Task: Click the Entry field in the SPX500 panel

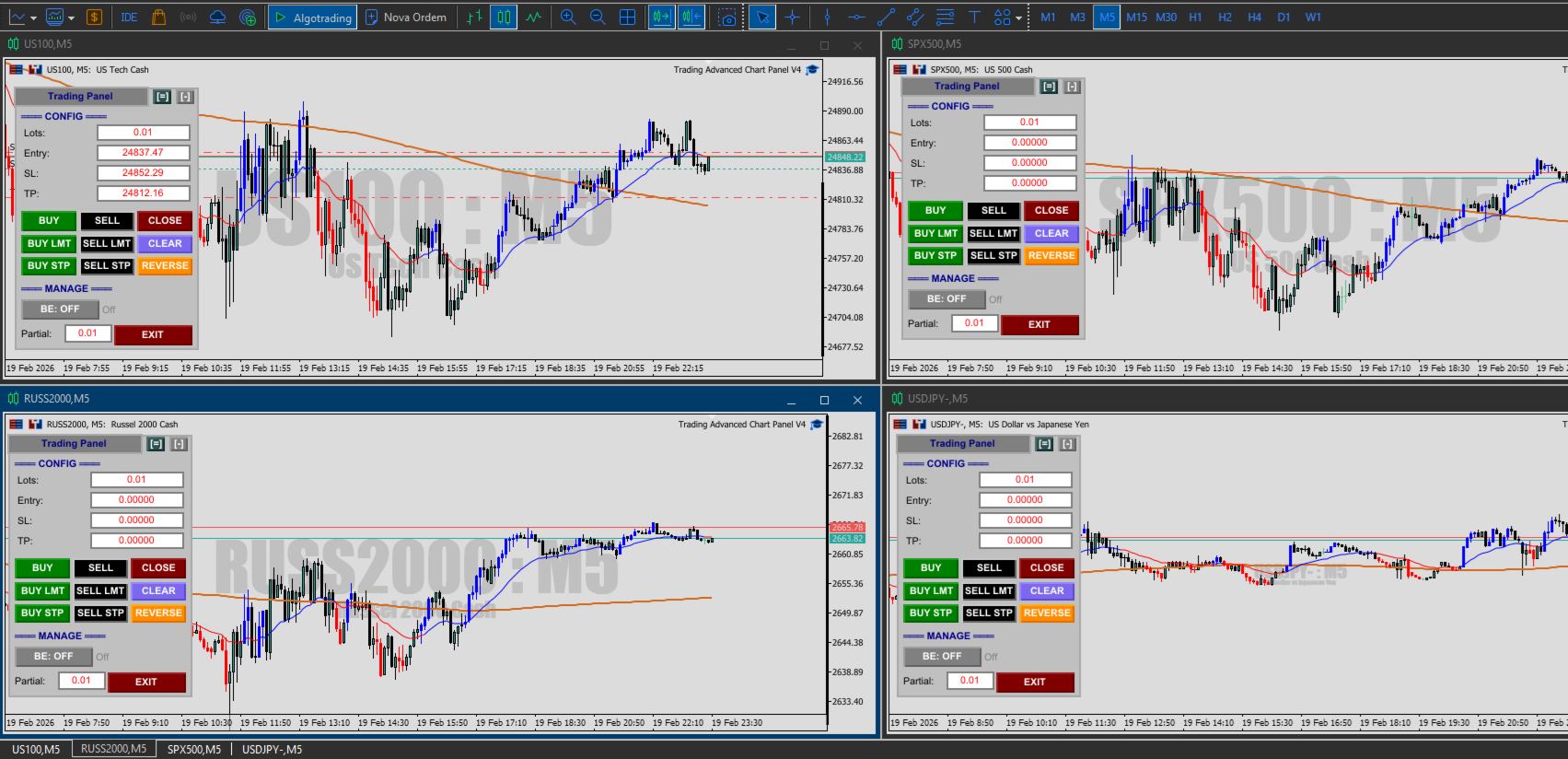Action: coord(1029,143)
